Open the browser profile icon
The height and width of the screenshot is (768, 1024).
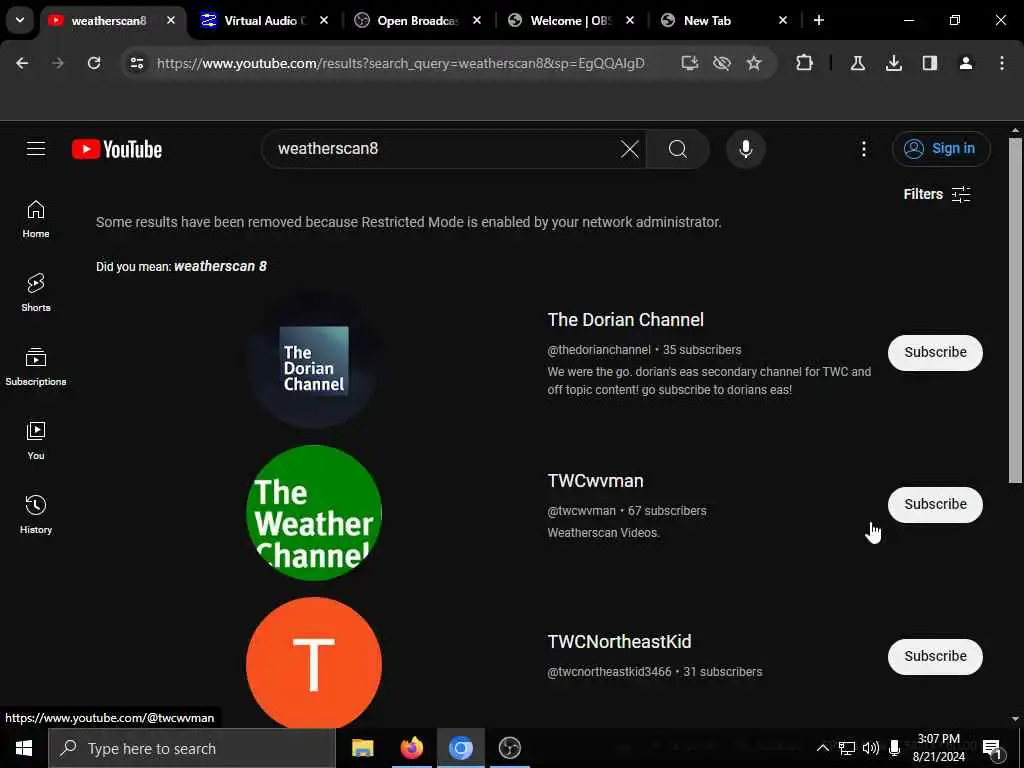pos(966,63)
